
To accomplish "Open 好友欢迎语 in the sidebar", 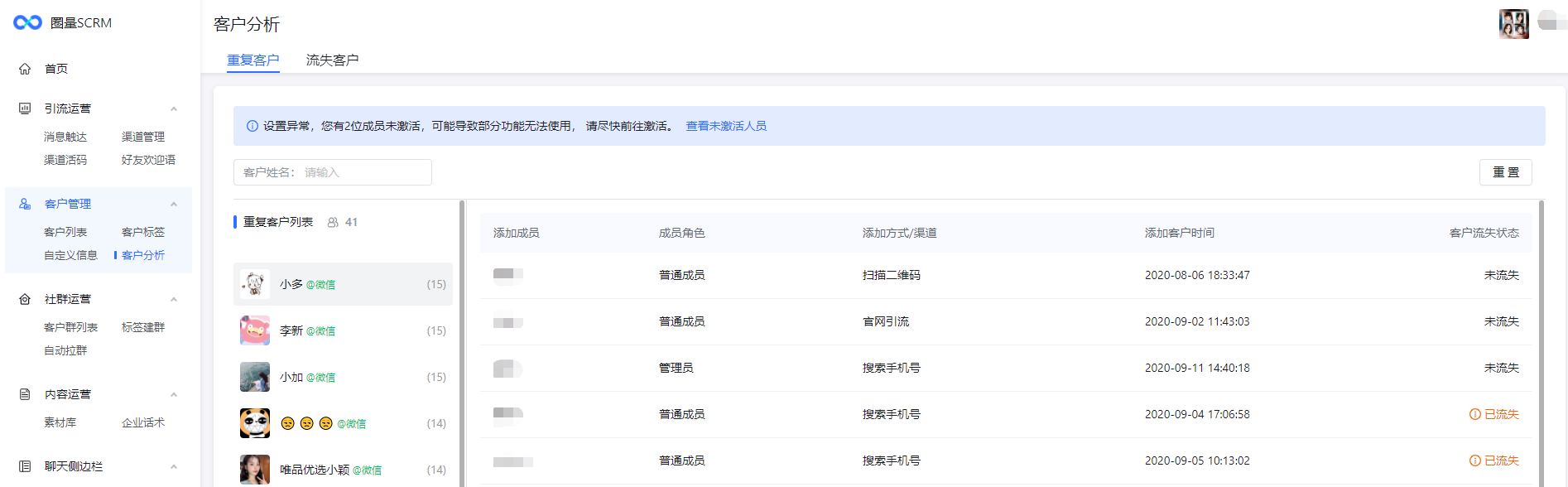I will [x=148, y=160].
